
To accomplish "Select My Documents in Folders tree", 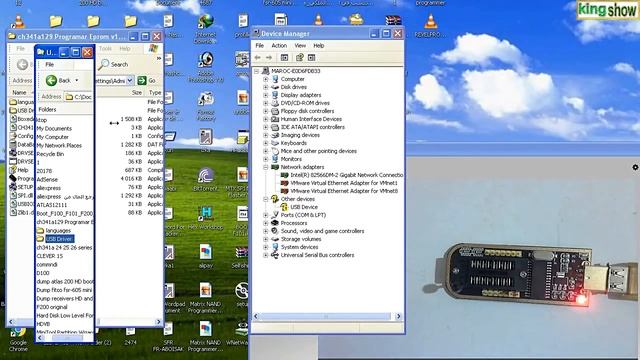I will (x=54, y=129).
